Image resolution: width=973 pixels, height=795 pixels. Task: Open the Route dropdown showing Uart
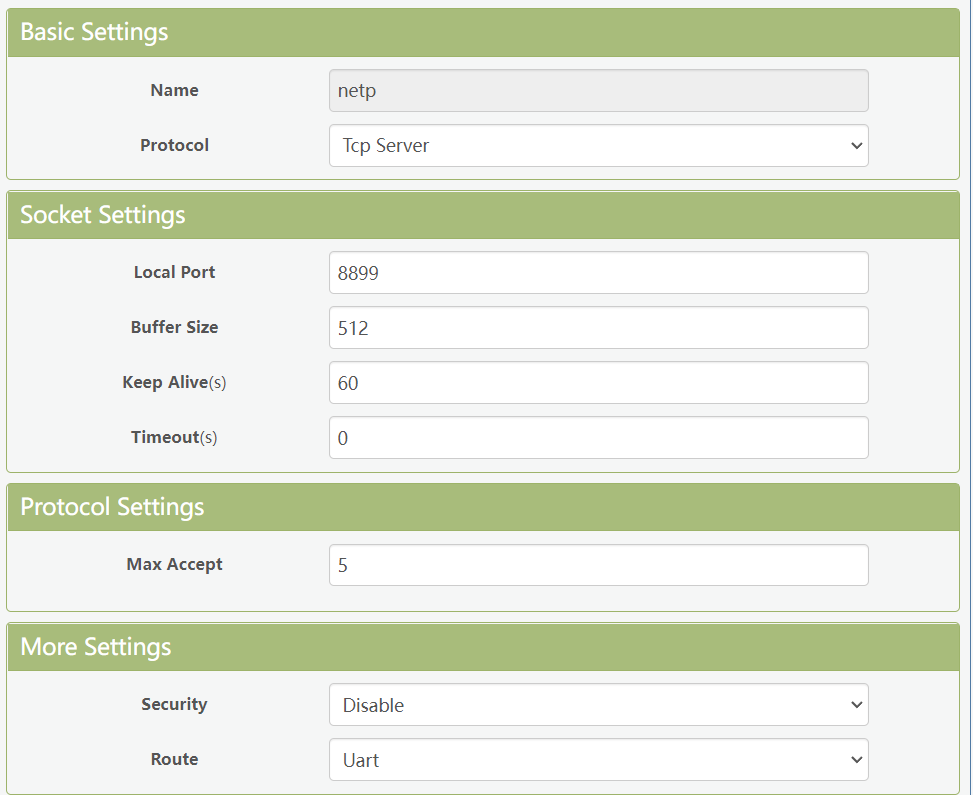click(x=598, y=760)
